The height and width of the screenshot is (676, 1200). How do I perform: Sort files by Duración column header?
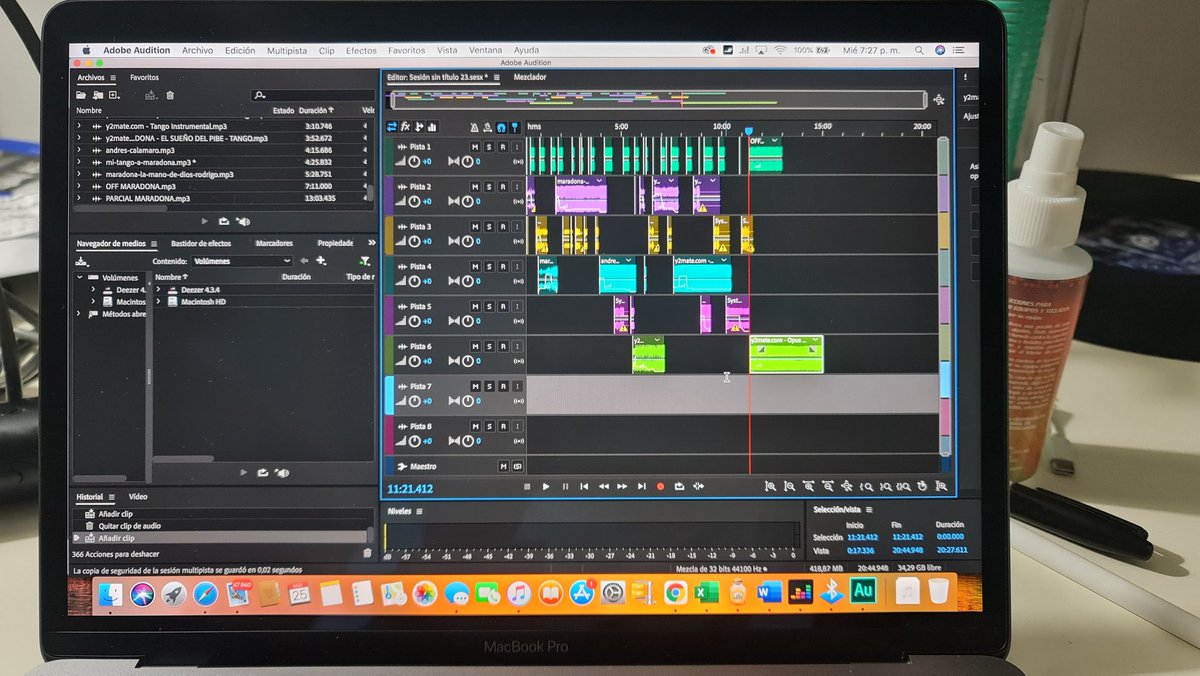tap(315, 110)
